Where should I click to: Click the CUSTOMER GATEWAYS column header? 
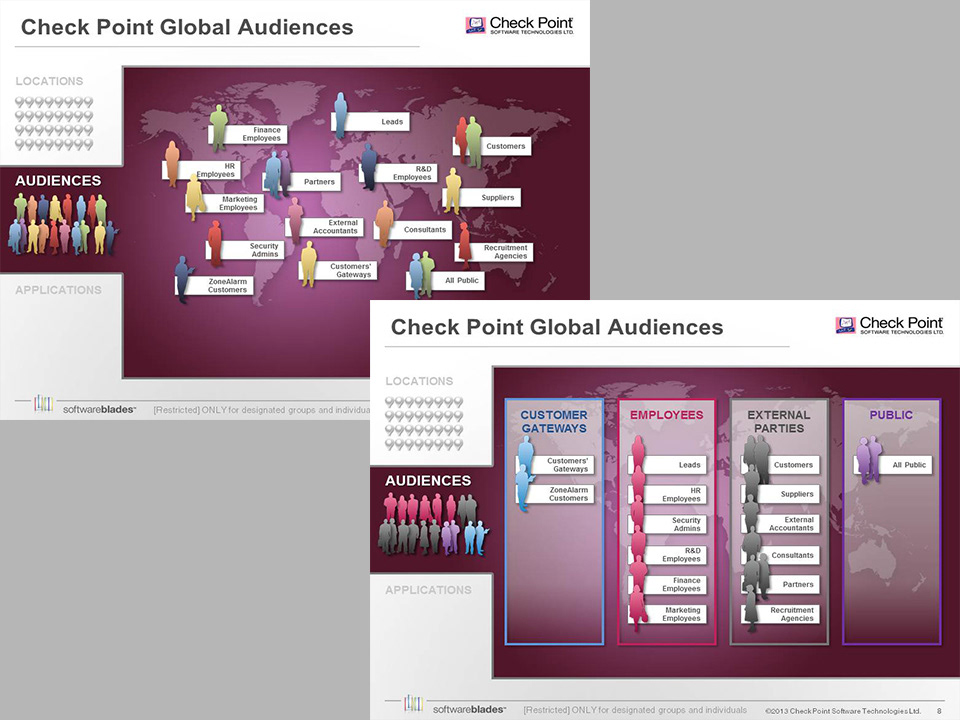point(554,422)
